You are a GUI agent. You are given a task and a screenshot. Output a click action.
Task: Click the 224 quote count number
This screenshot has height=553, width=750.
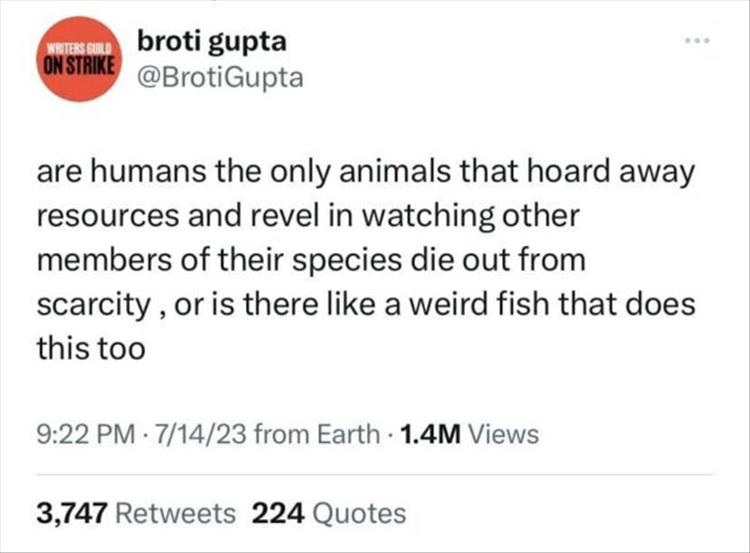(278, 513)
